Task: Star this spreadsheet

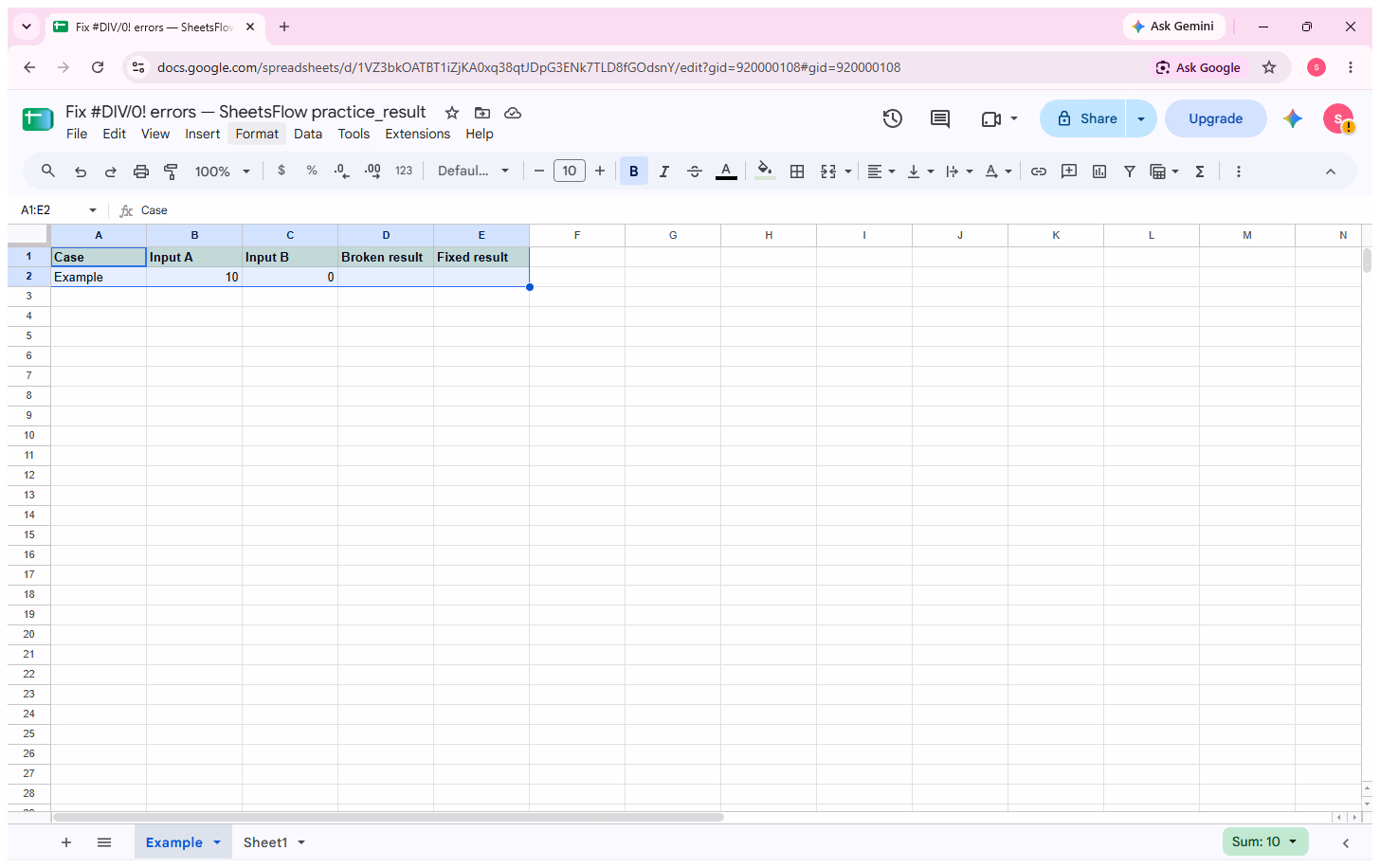Action: pyautogui.click(x=452, y=113)
